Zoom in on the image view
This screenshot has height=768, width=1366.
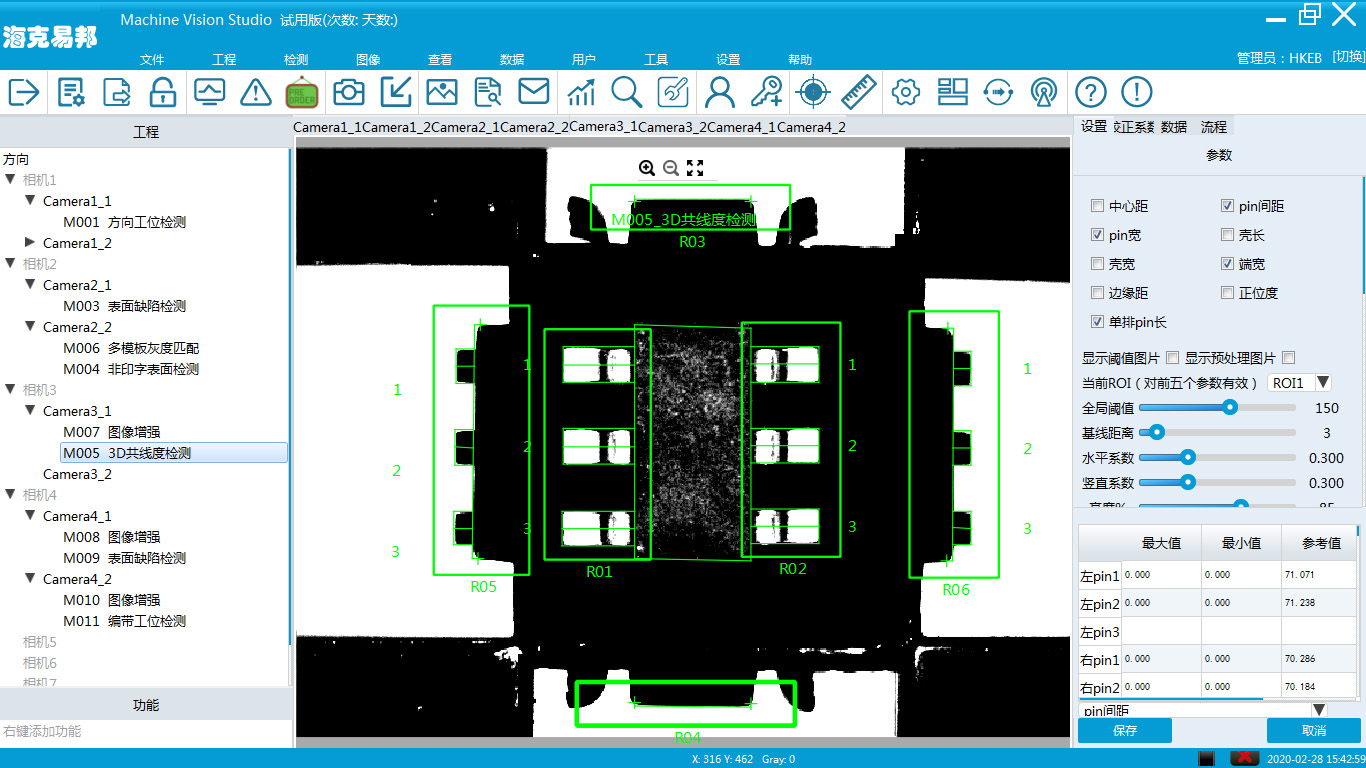tap(647, 168)
